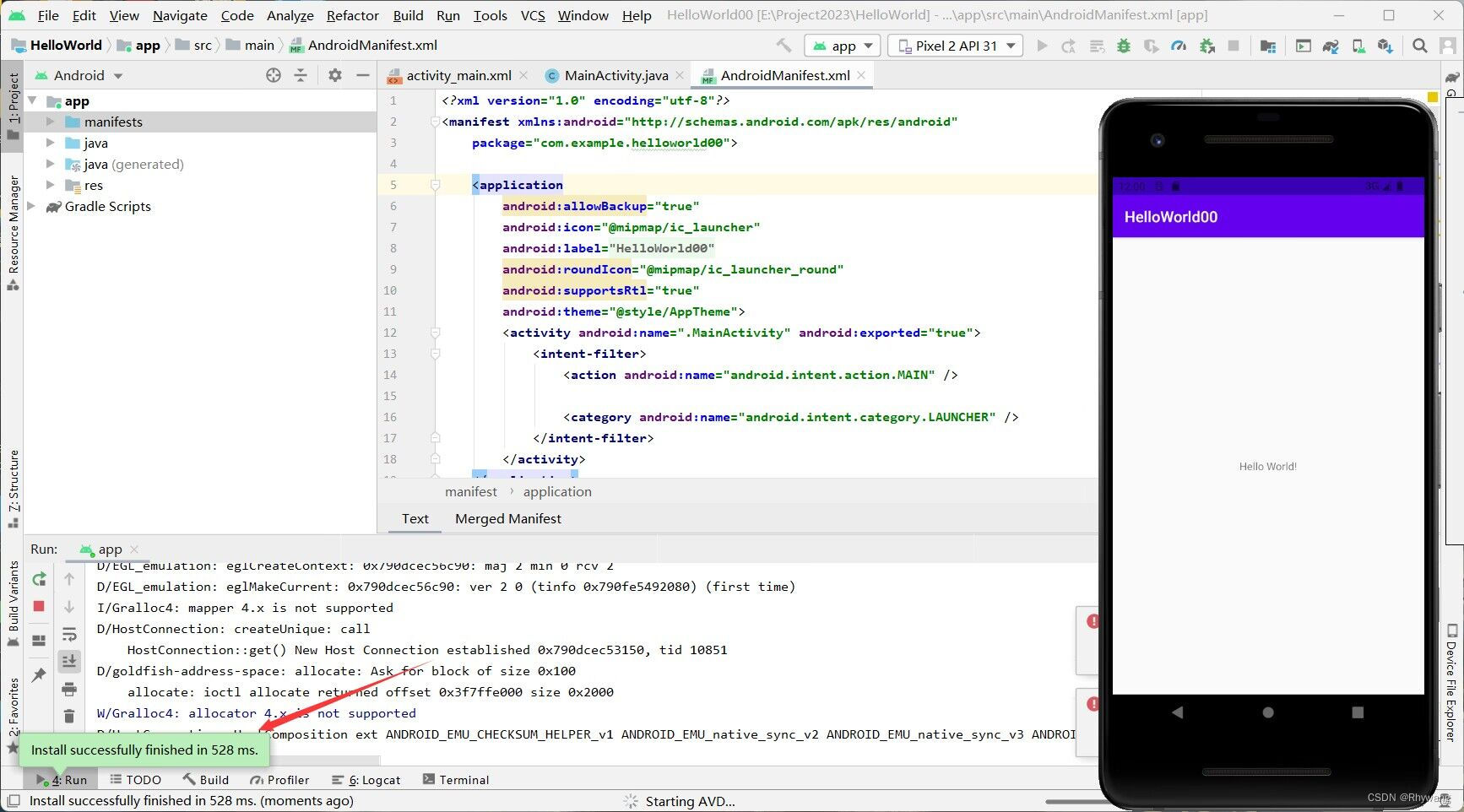This screenshot has height=812, width=1464.
Task: Click the Search Everywhere magnifier icon
Action: coord(1420,46)
